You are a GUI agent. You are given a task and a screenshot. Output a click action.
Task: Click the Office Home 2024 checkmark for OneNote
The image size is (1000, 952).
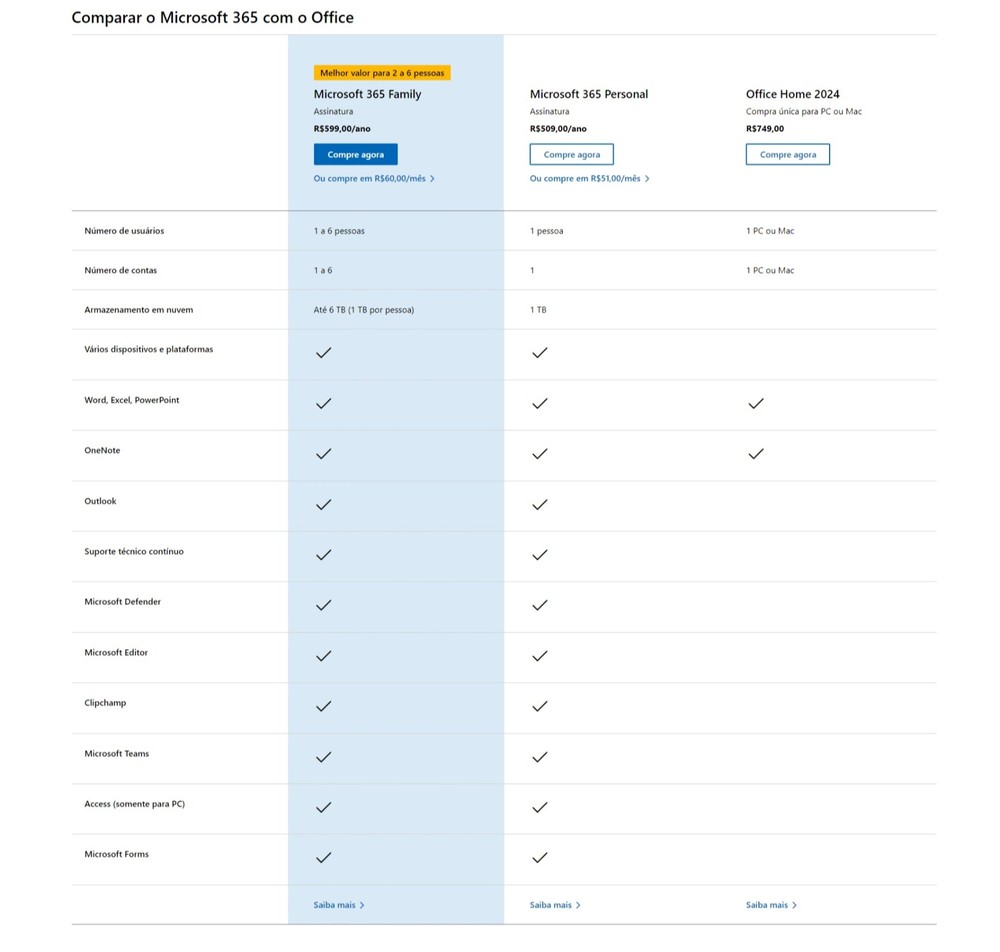756,454
